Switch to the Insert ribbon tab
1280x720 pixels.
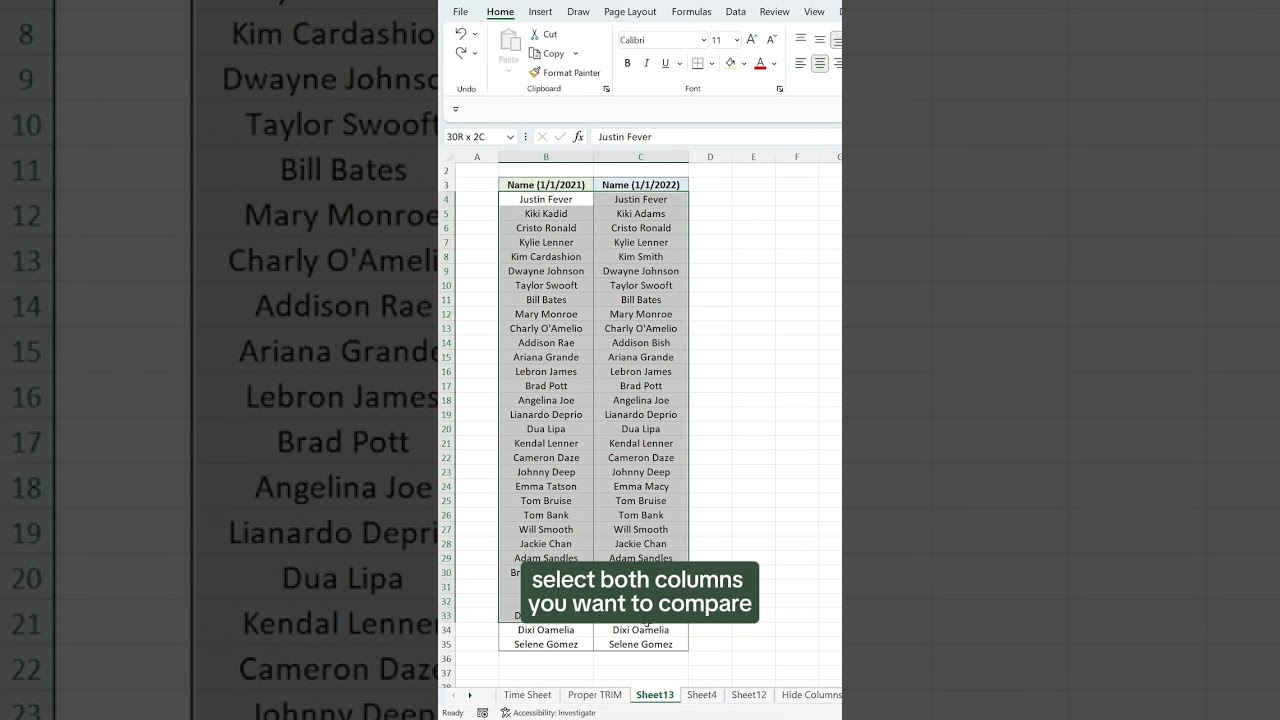pyautogui.click(x=540, y=12)
